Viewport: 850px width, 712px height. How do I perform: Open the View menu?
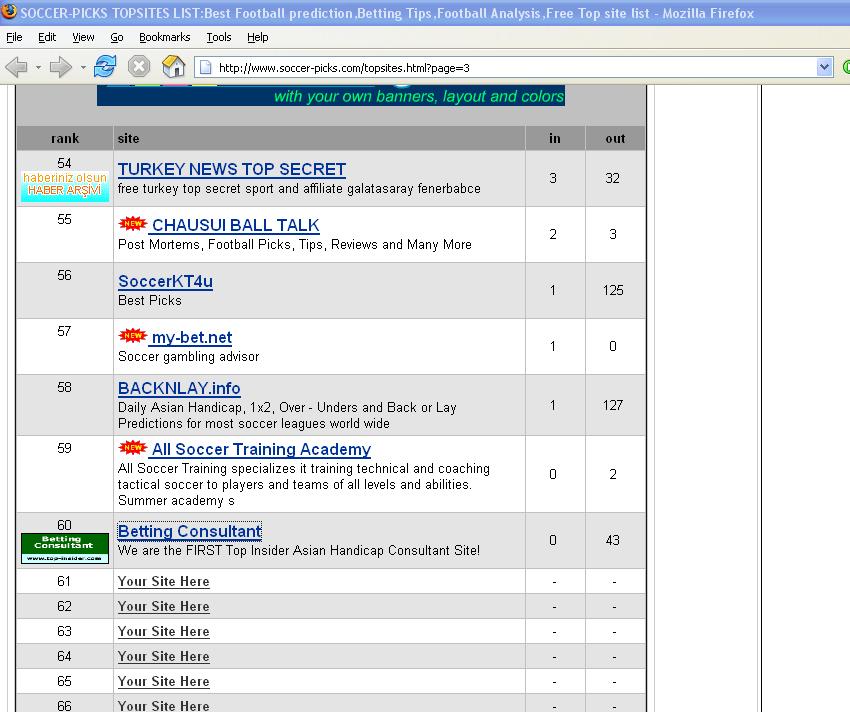(x=83, y=37)
